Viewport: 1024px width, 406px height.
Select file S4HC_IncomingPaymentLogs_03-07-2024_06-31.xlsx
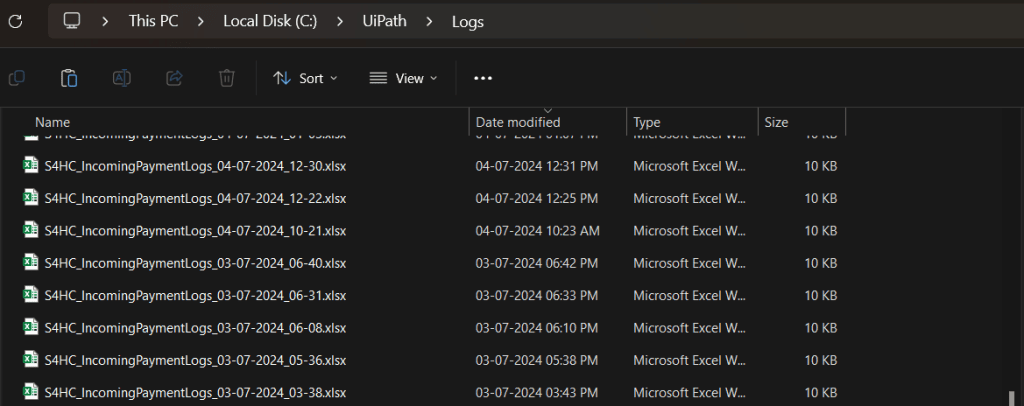pos(195,296)
